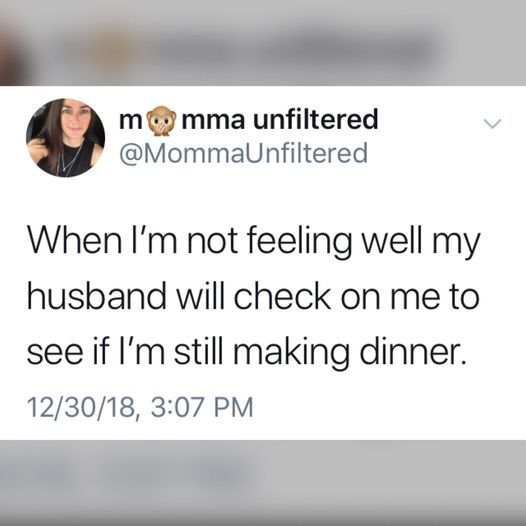Click the 12/30/18 date in timestamp

click(81, 407)
